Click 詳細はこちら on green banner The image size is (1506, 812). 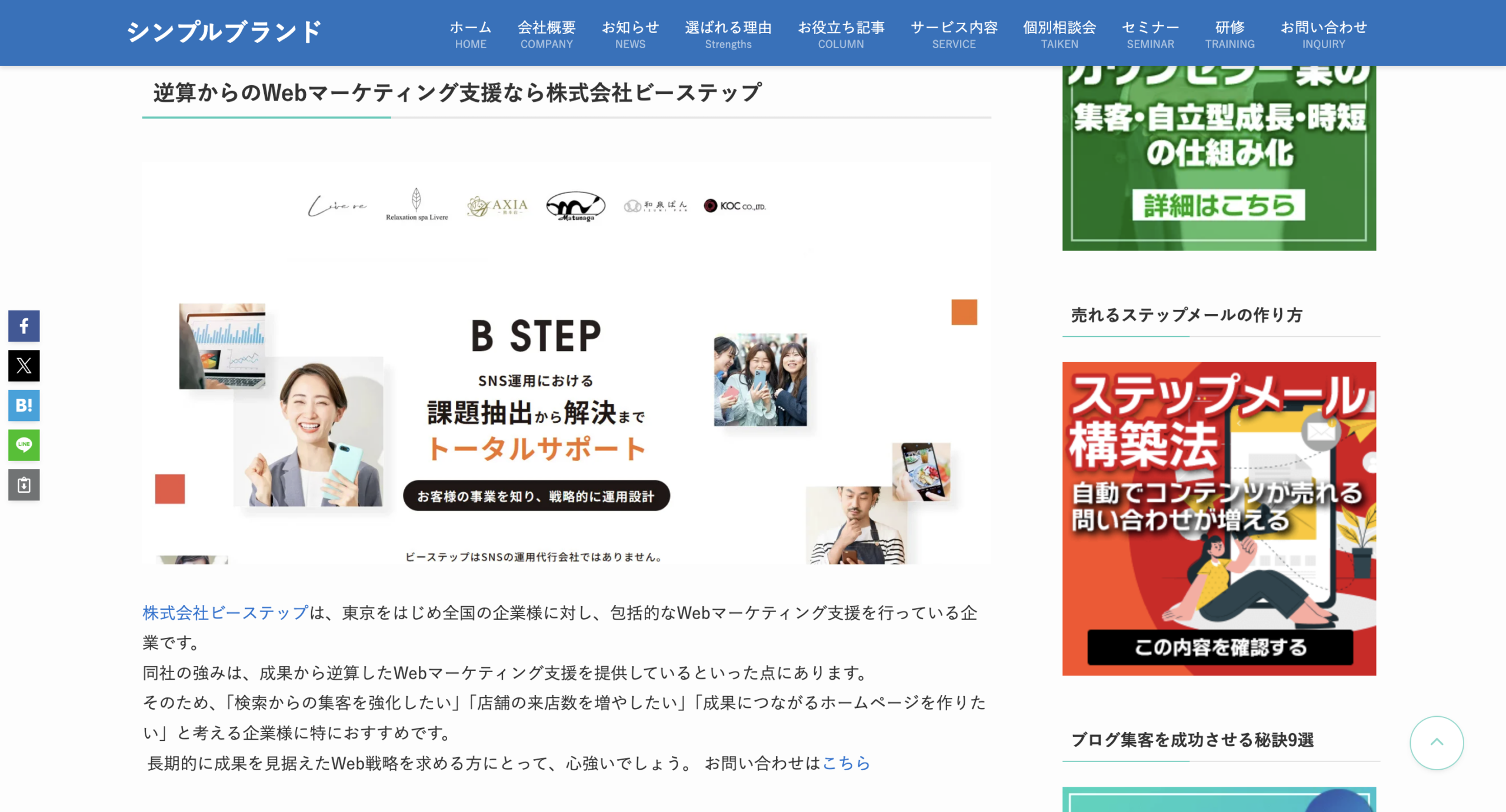point(1219,205)
